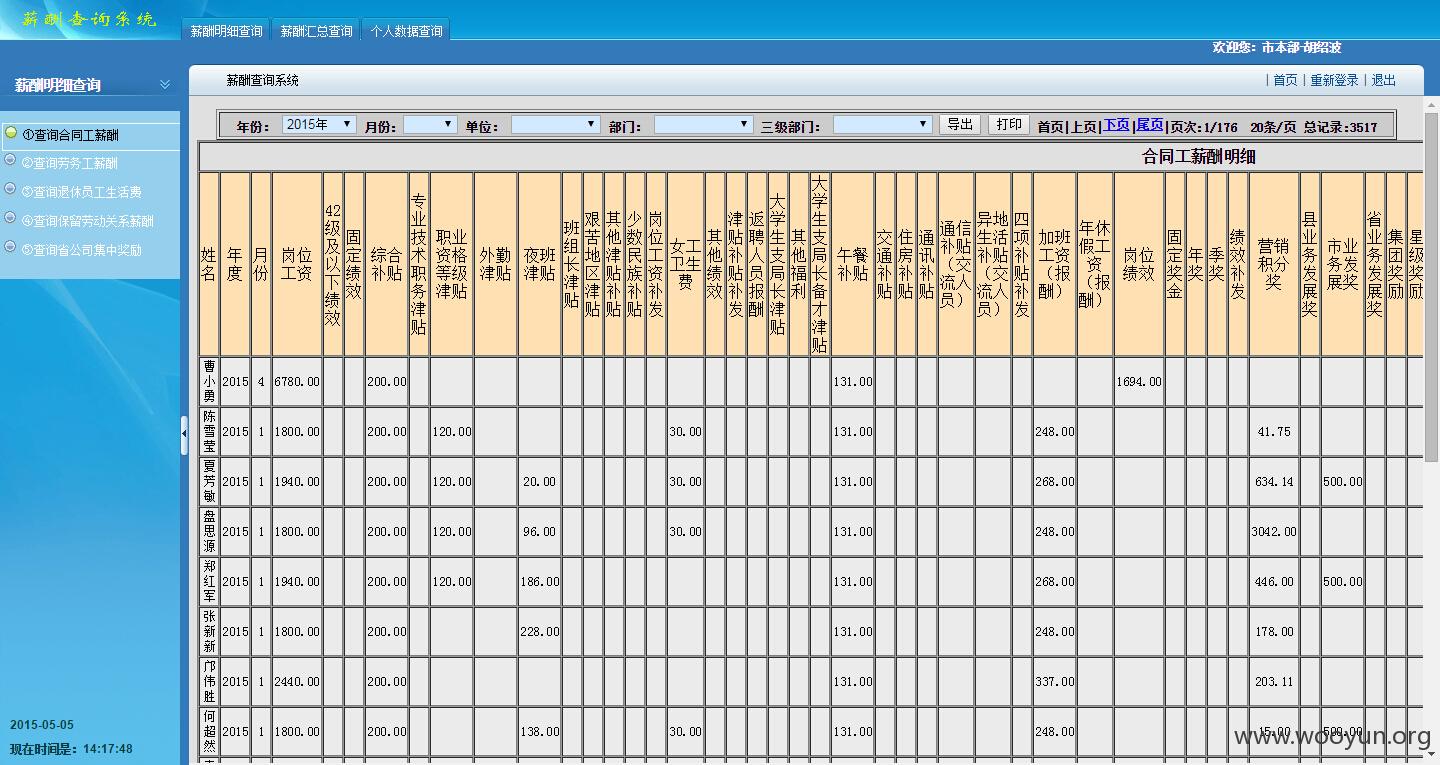Select the name cell 郑红军
This screenshot has height=765, width=1440.
point(209,581)
